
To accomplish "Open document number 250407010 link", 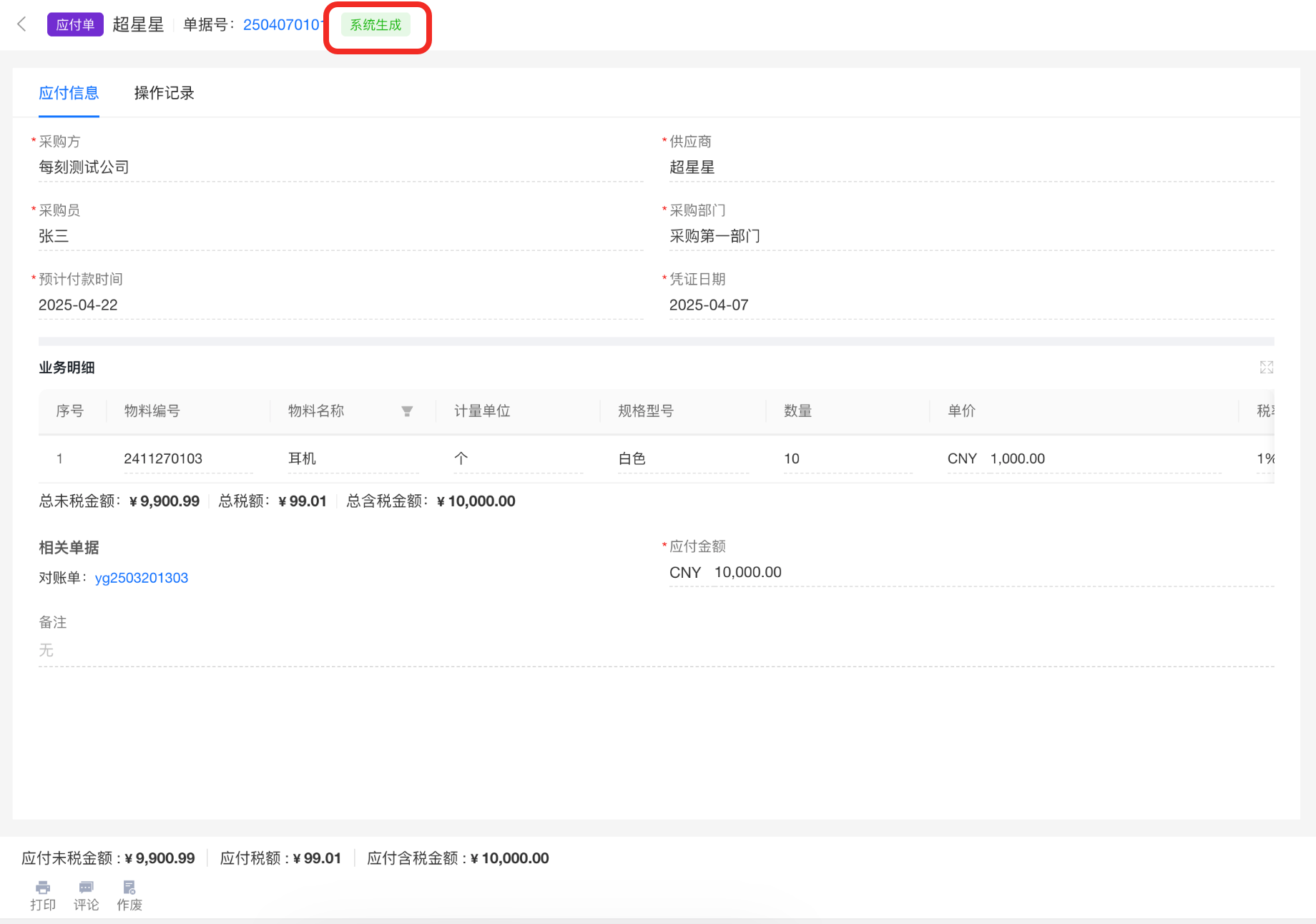I will 283,25.
